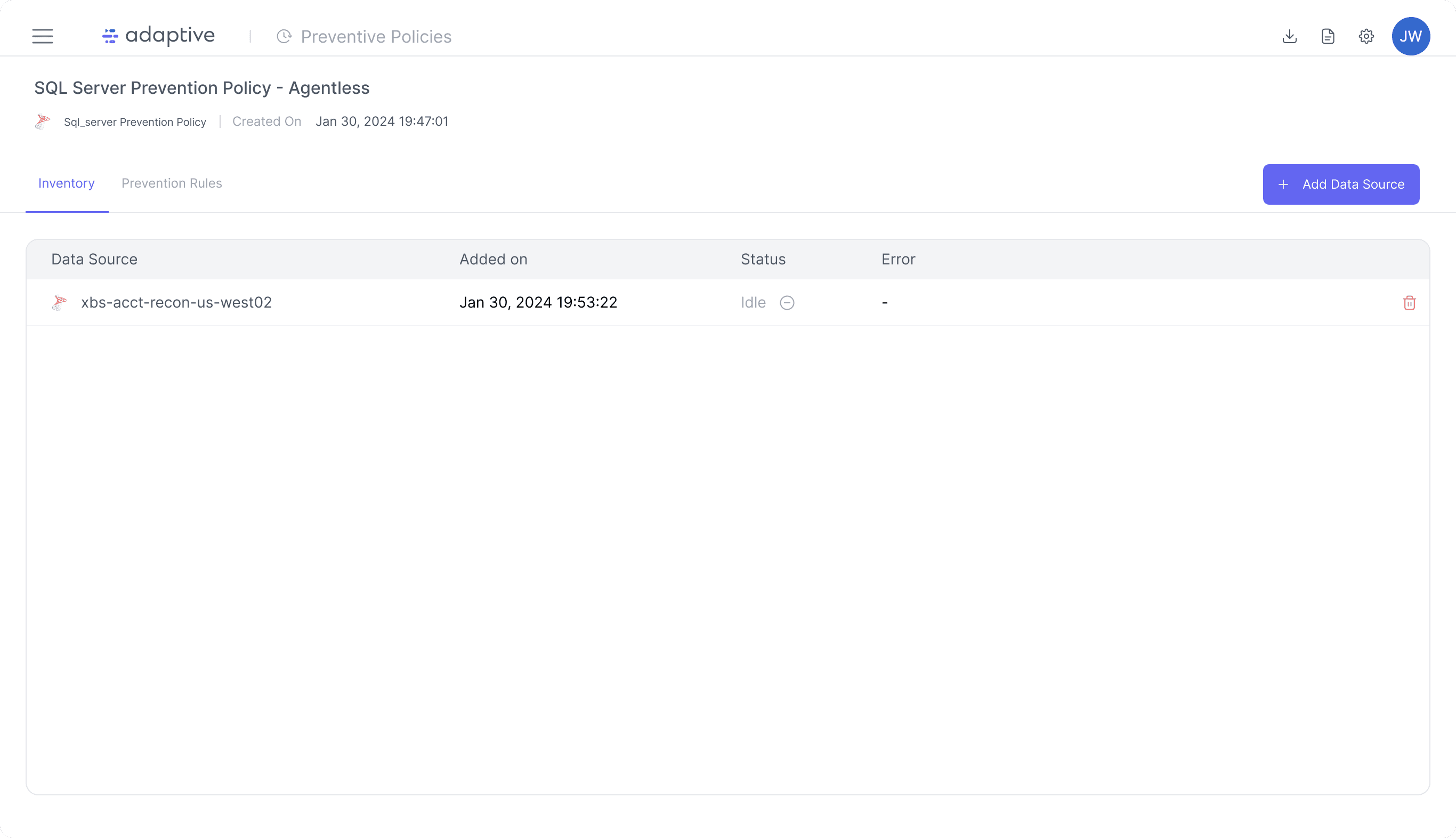Click the Preventive Policies clock icon
This screenshot has width=1456, height=838.
tap(284, 36)
